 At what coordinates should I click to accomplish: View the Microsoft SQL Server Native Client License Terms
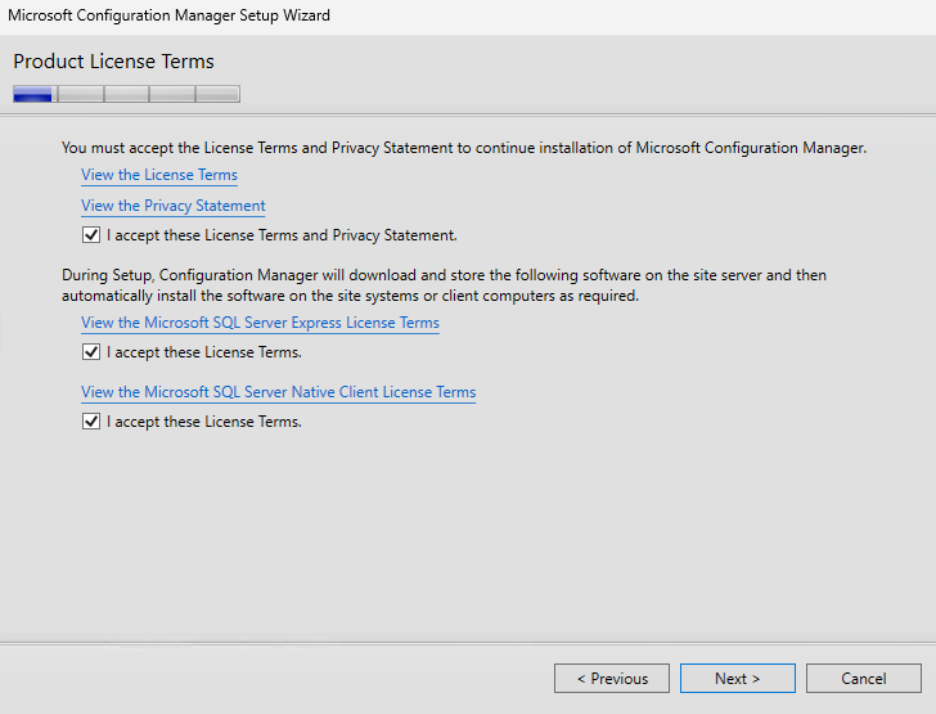coord(278,392)
